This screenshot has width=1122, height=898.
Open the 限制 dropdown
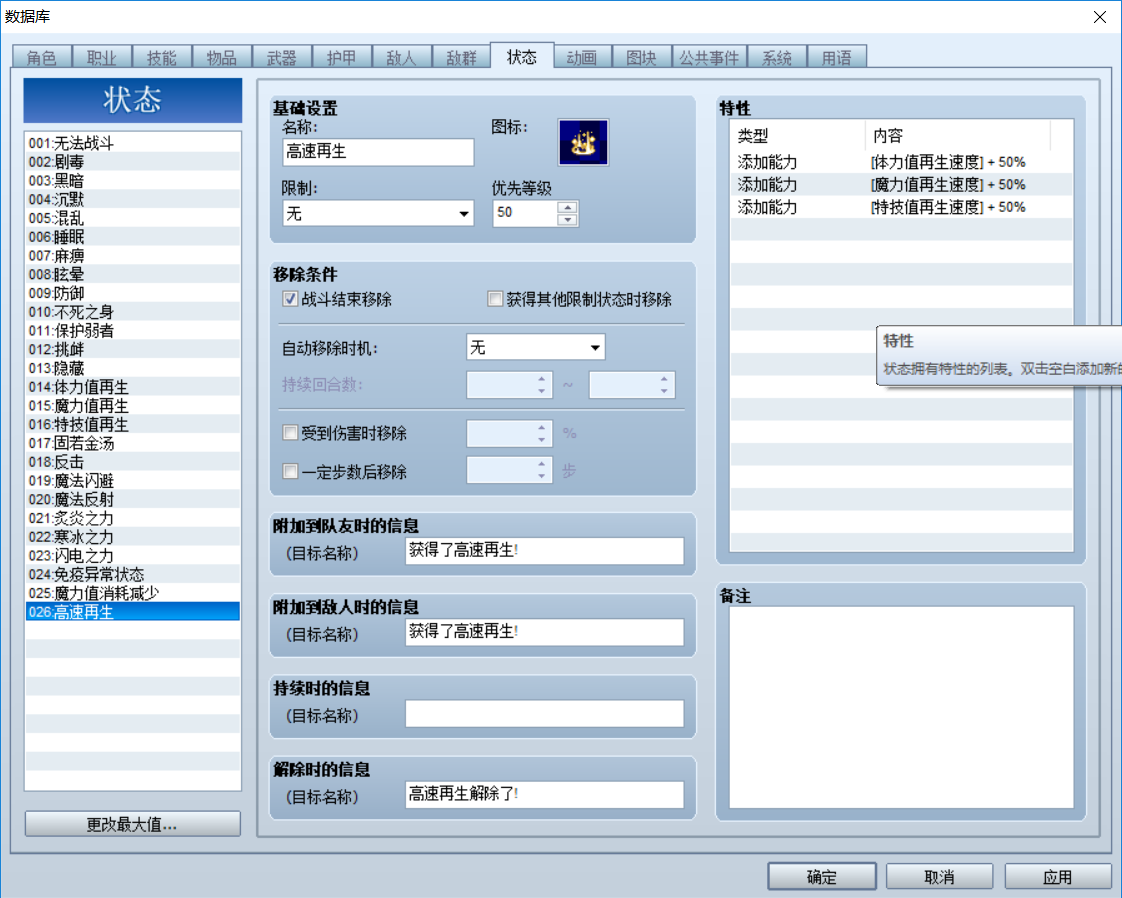(x=378, y=213)
